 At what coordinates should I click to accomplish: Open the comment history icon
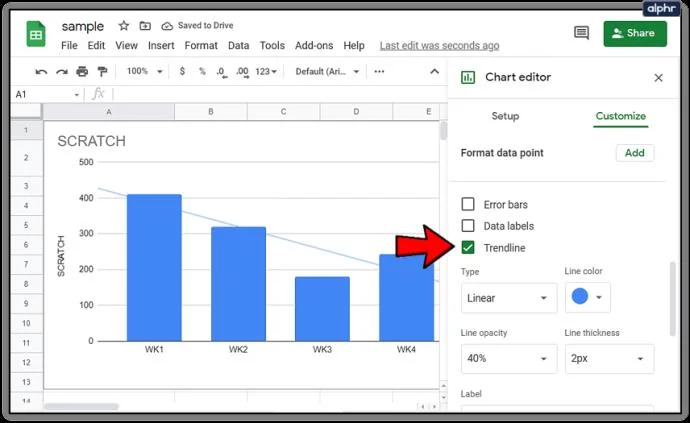[581, 33]
